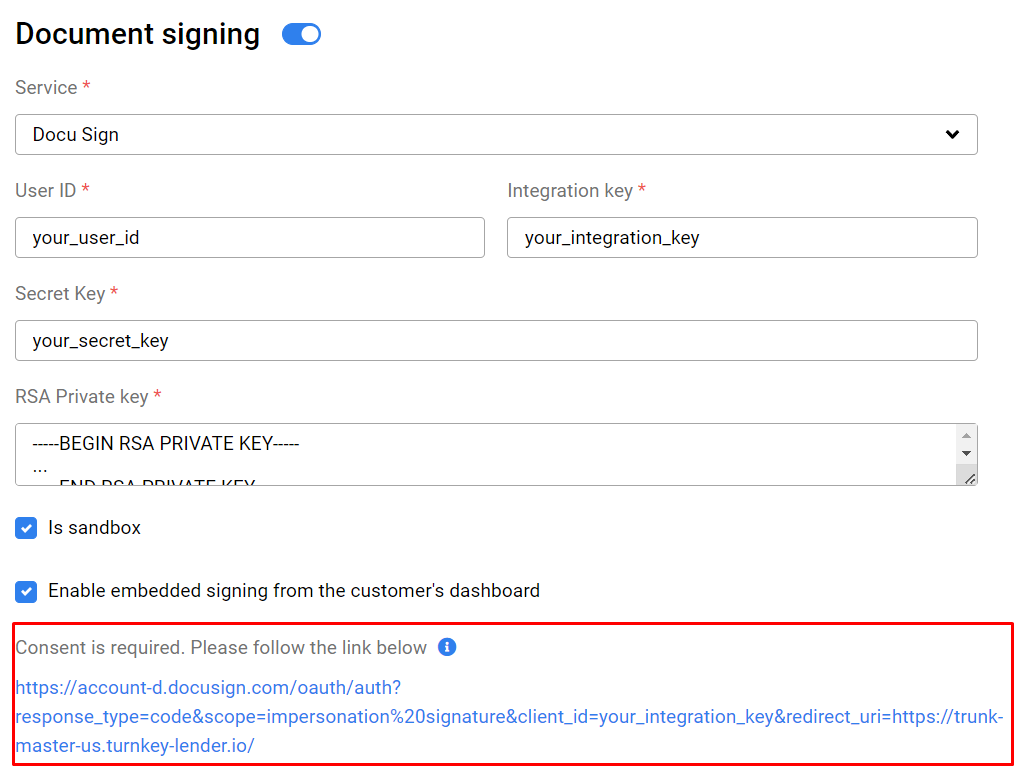Focus the Integration key input field
Image resolution: width=1029 pixels, height=767 pixels.
tap(742, 238)
